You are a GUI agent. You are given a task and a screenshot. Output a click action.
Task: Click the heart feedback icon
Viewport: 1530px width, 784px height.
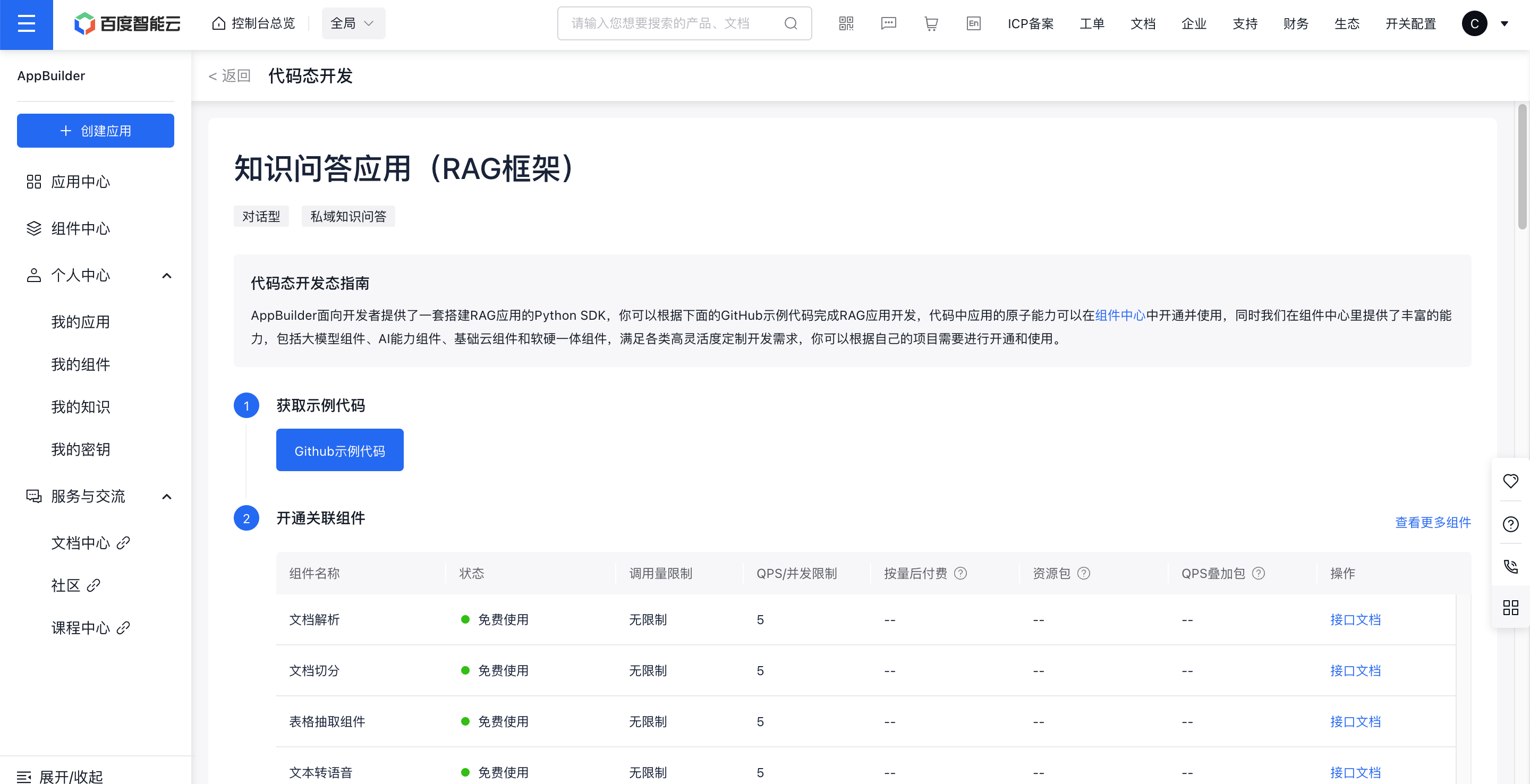(1510, 481)
